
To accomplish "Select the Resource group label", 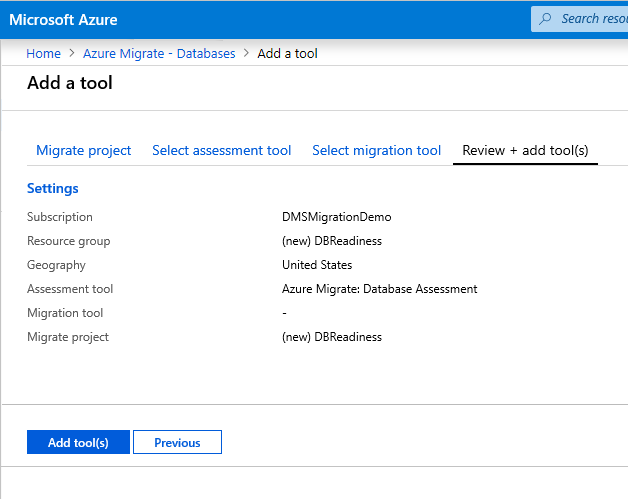I will coord(68,241).
